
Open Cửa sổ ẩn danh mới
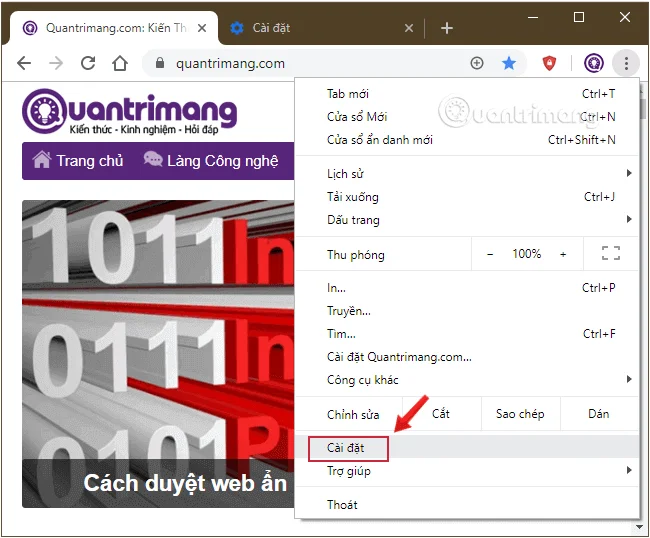click(x=467, y=140)
